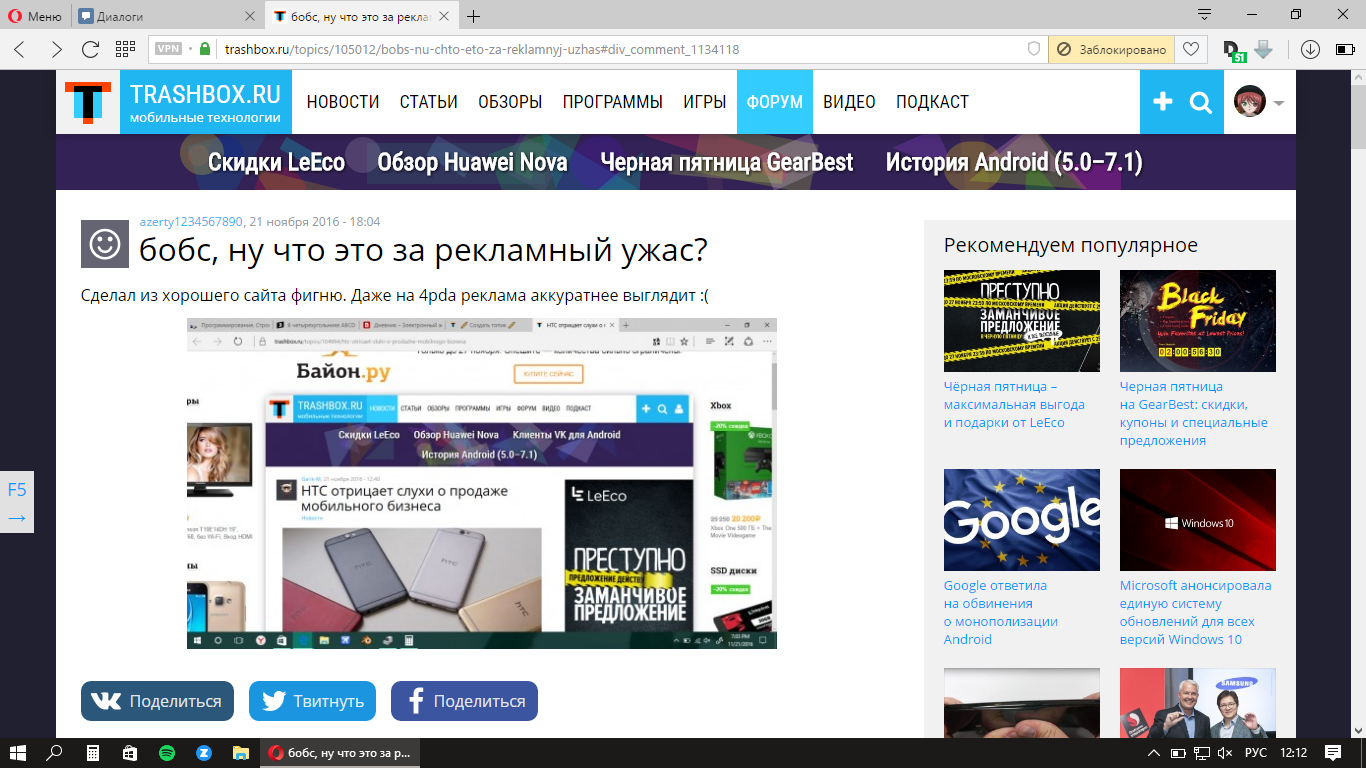Click the smiley topic icon
The image size is (1366, 768).
pyautogui.click(x=105, y=244)
